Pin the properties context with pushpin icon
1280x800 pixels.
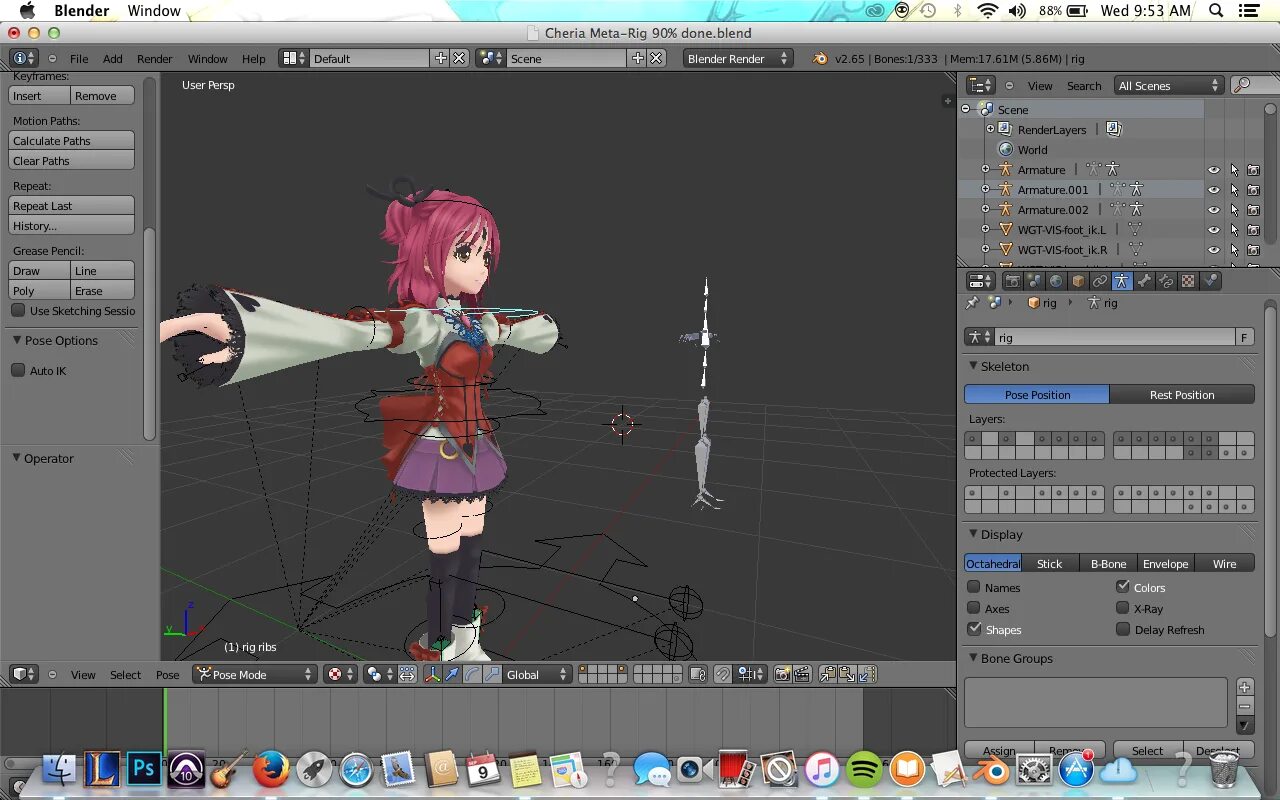pos(972,303)
